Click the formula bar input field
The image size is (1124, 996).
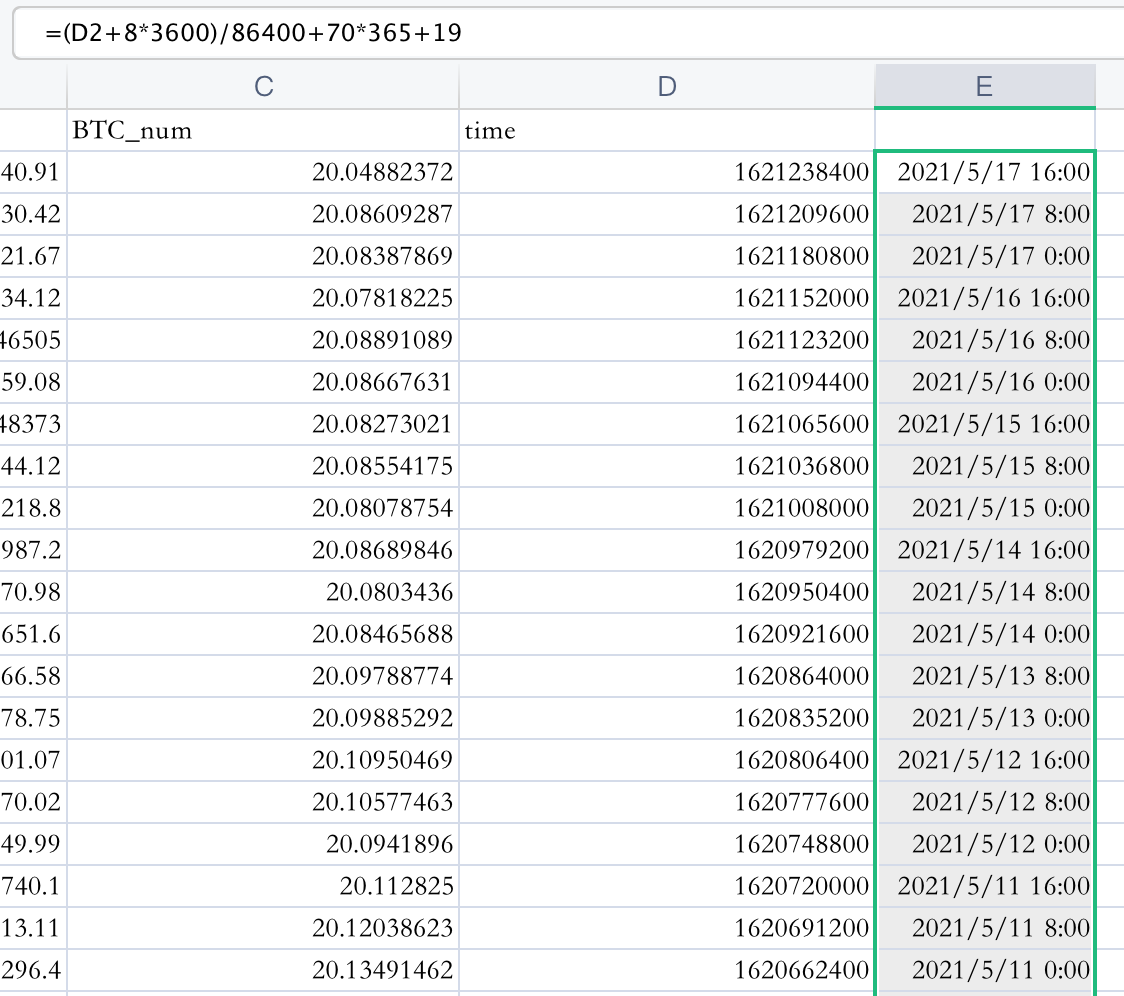click(568, 33)
